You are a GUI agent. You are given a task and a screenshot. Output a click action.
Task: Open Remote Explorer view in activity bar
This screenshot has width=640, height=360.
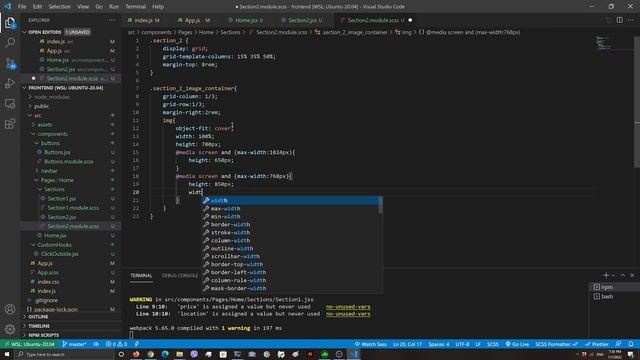click(10, 104)
